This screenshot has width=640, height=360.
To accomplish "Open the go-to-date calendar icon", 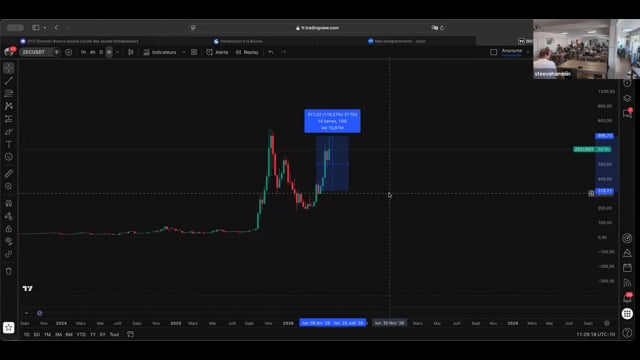I will 130,334.
